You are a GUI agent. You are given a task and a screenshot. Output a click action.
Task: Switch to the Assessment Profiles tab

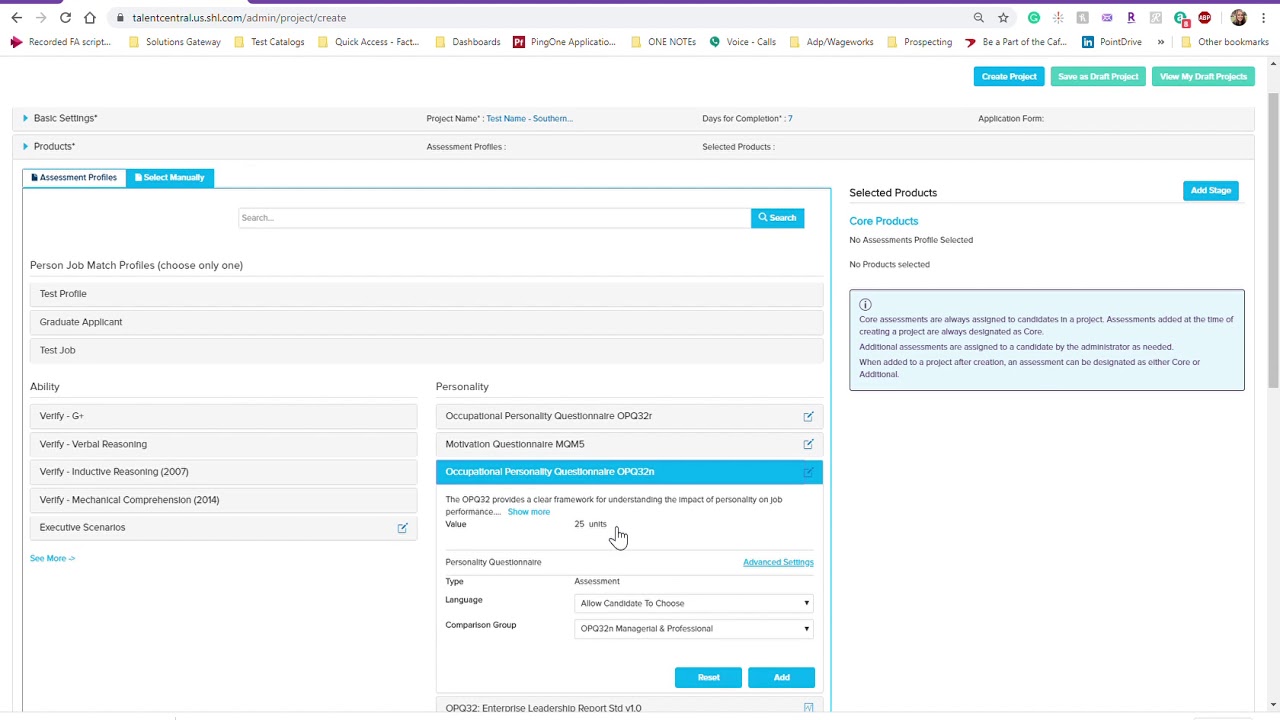pos(74,177)
